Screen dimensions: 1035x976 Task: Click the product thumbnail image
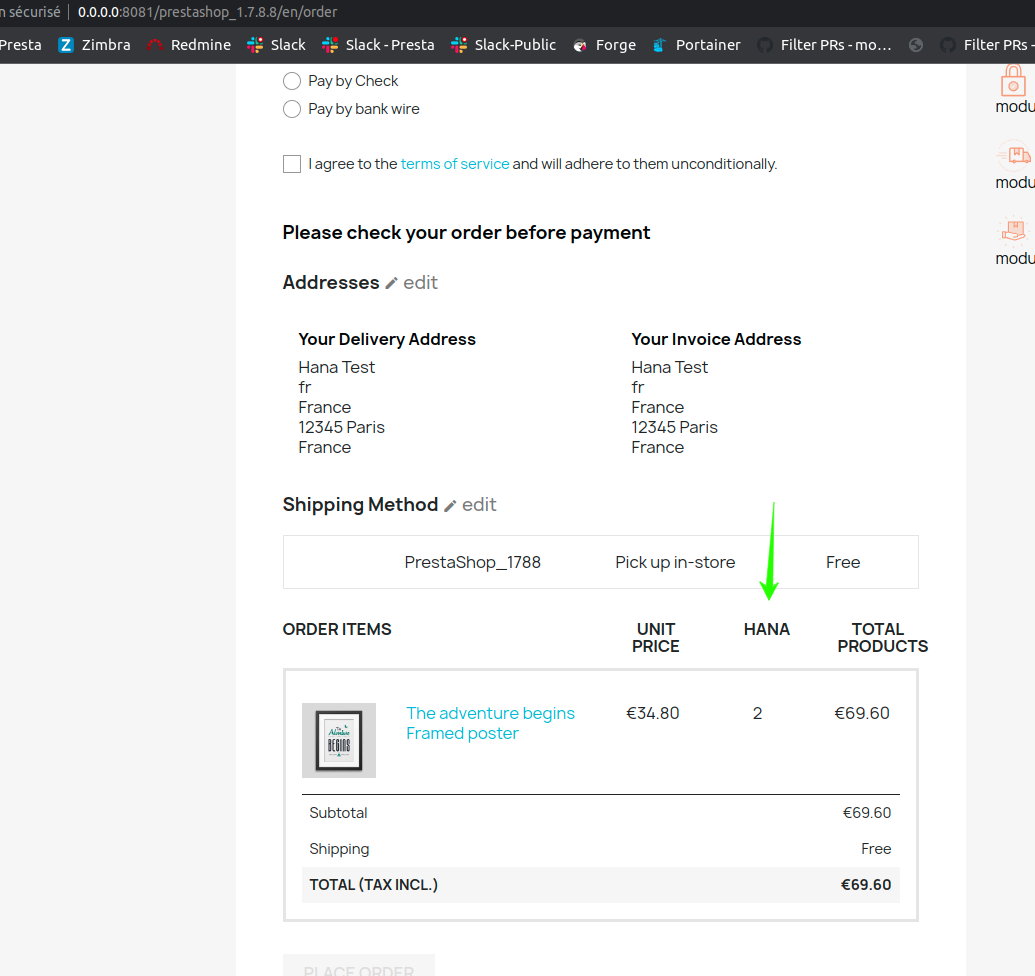coord(339,740)
